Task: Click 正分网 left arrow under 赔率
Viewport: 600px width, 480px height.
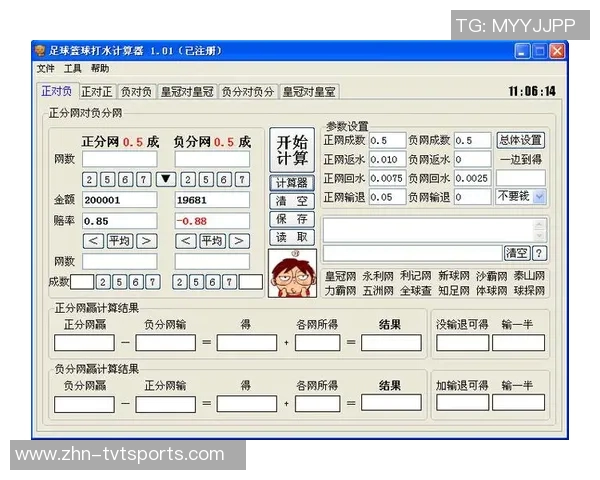Action: point(93,241)
